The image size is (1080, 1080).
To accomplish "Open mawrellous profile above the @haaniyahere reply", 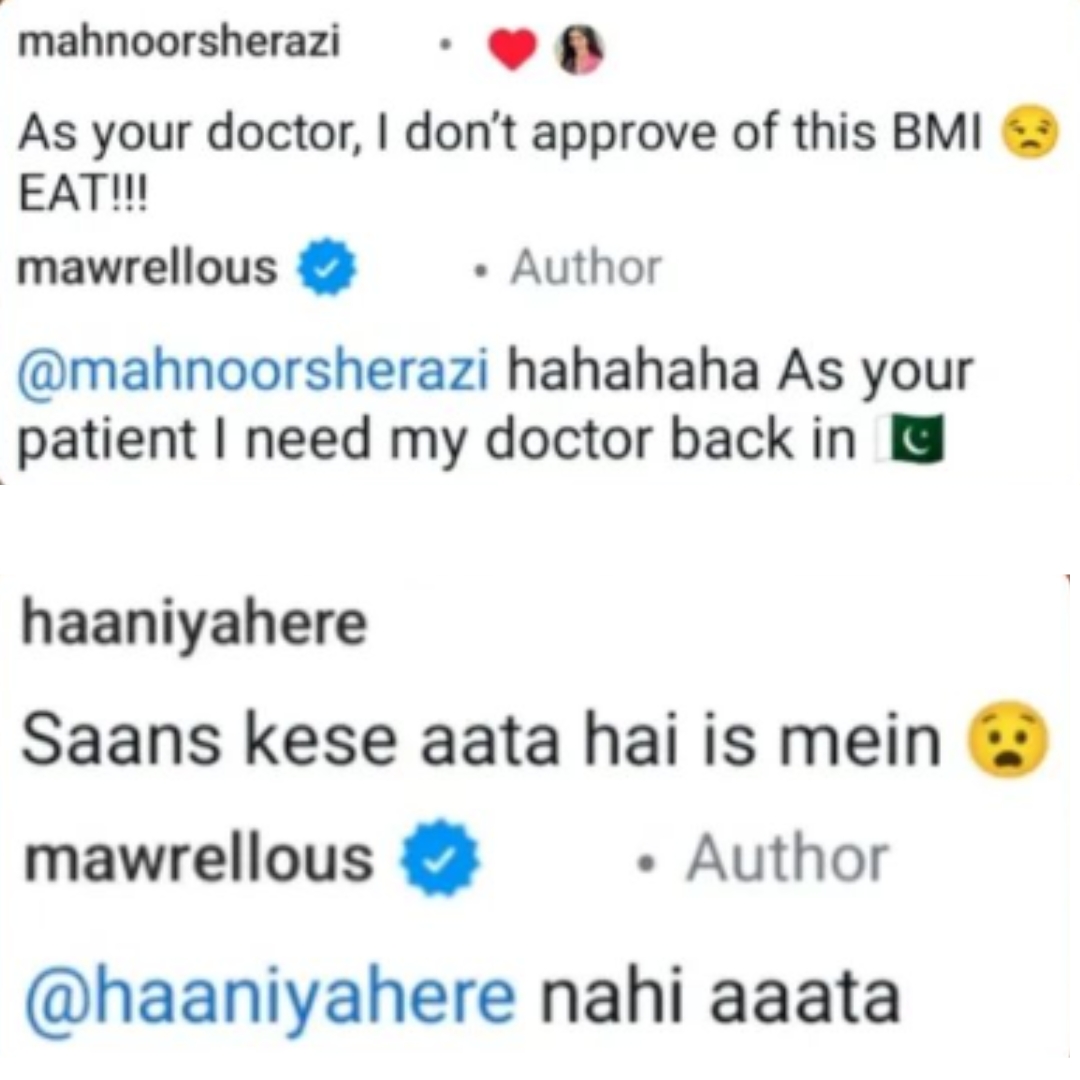I will 199,859.
